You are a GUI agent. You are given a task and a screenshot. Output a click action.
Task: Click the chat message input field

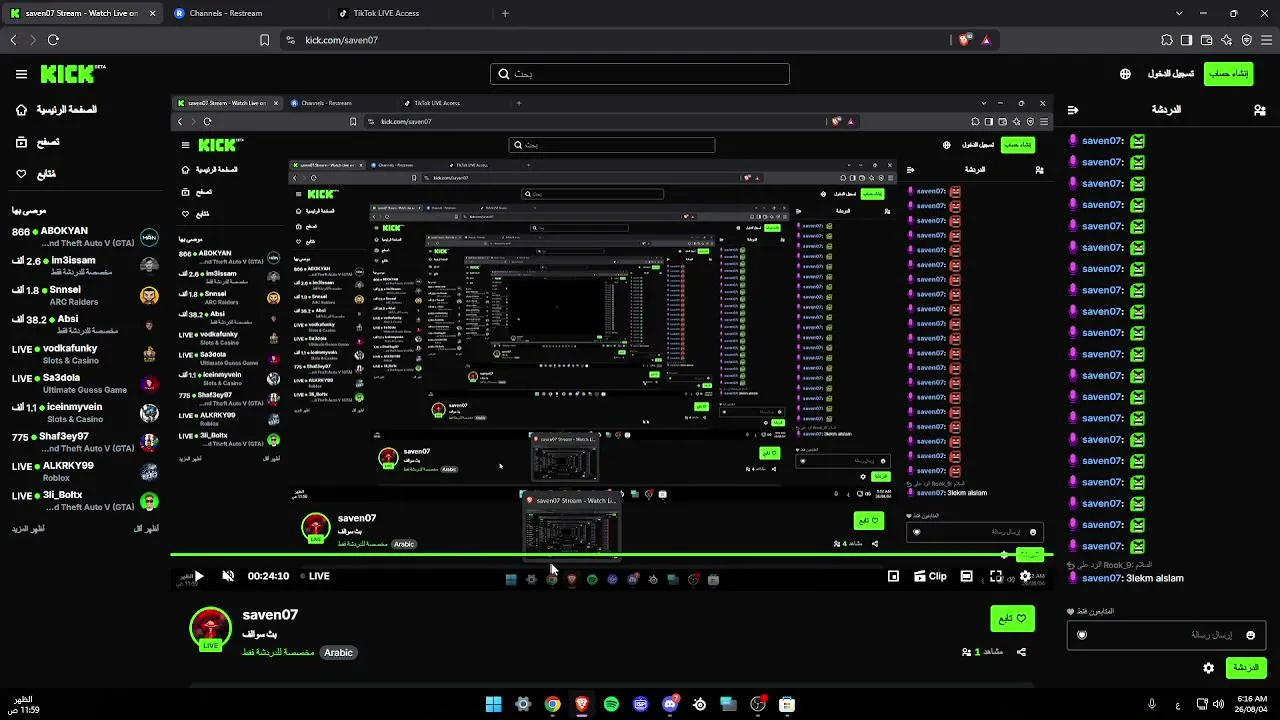(x=1166, y=635)
